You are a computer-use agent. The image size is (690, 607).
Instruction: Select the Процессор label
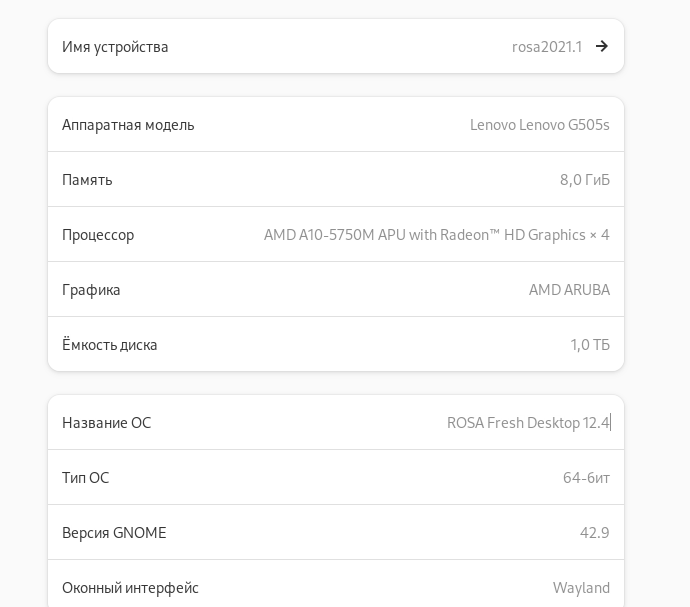pos(98,235)
